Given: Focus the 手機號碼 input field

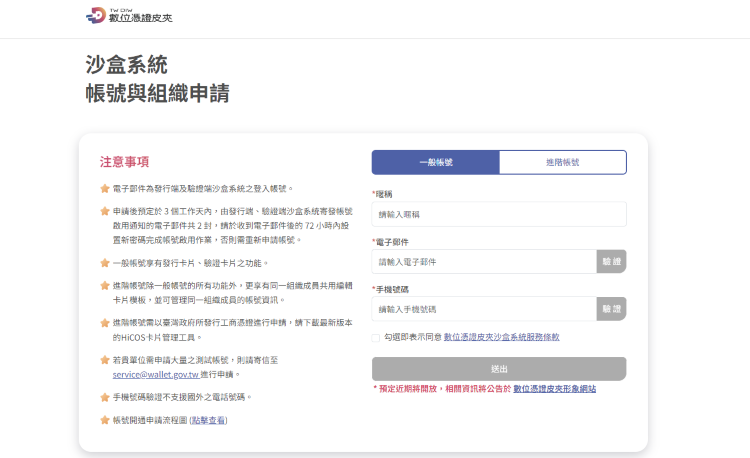Looking at the screenshot, I should coord(484,309).
